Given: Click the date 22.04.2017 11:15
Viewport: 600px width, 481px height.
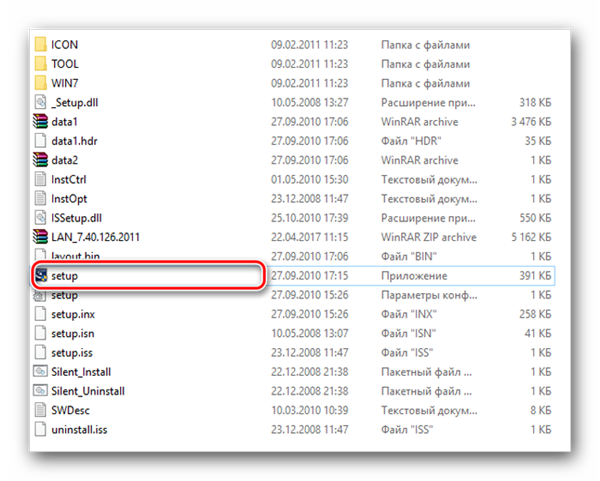Looking at the screenshot, I should click(x=310, y=237).
